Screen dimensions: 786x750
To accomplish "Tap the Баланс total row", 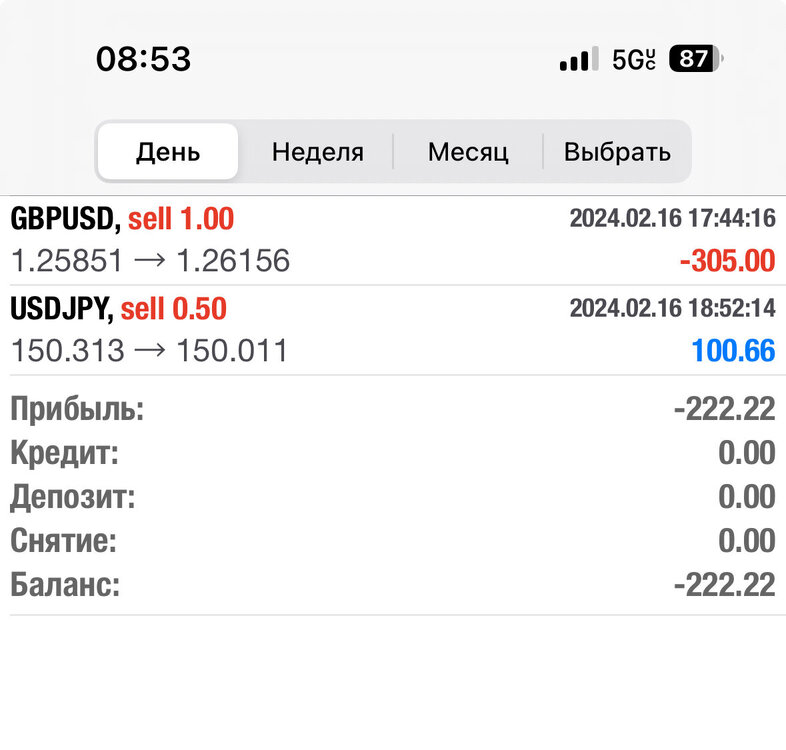I will coord(393,585).
